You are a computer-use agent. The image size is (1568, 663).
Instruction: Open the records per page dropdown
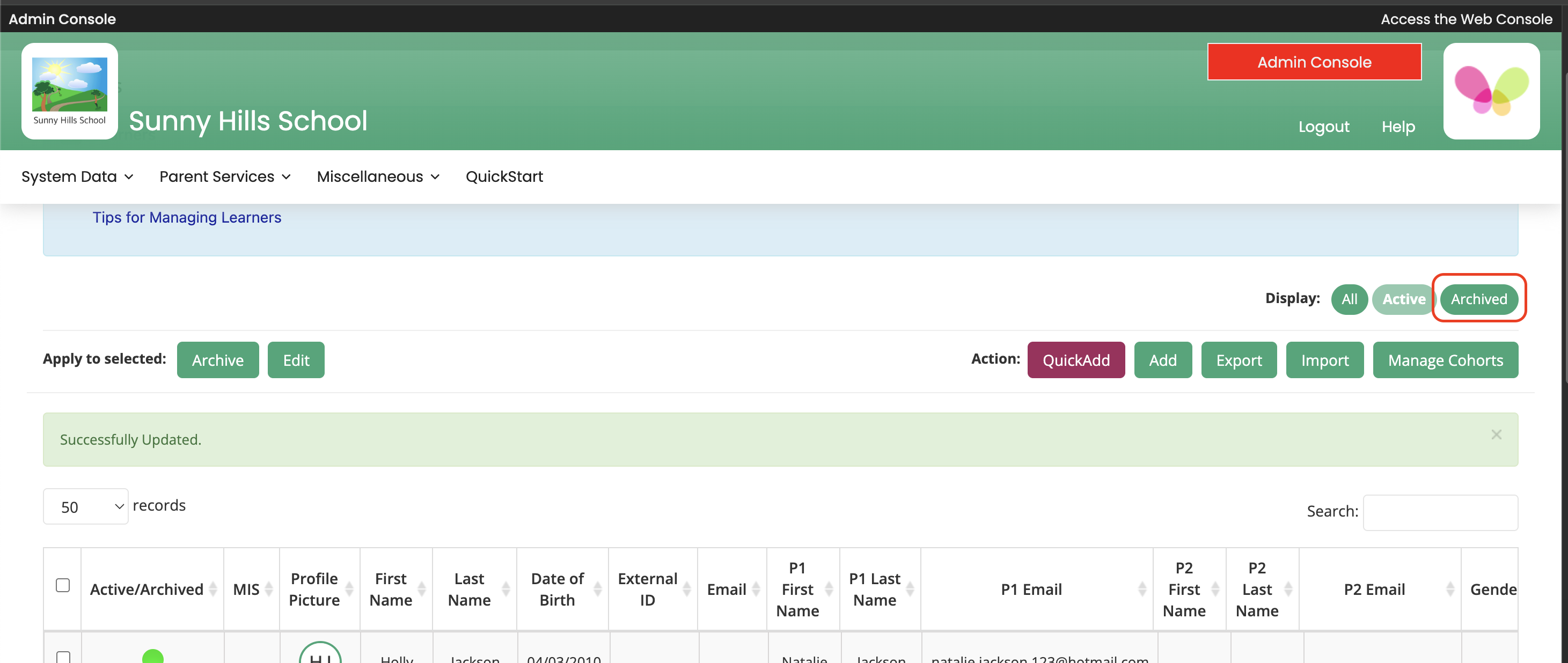[x=86, y=506]
